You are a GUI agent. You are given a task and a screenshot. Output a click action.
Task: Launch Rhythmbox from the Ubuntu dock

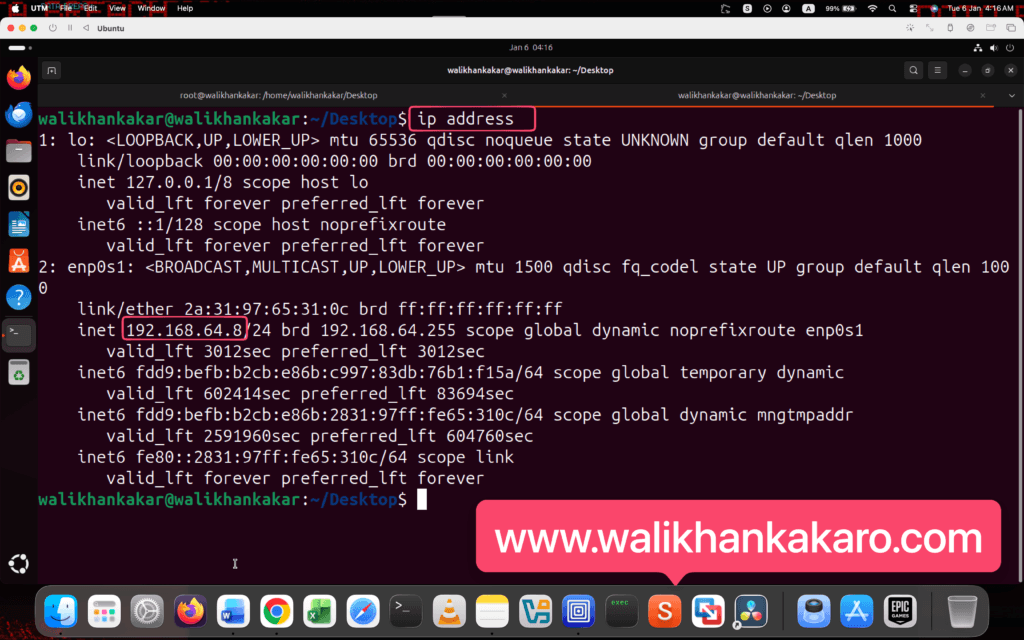point(18,188)
